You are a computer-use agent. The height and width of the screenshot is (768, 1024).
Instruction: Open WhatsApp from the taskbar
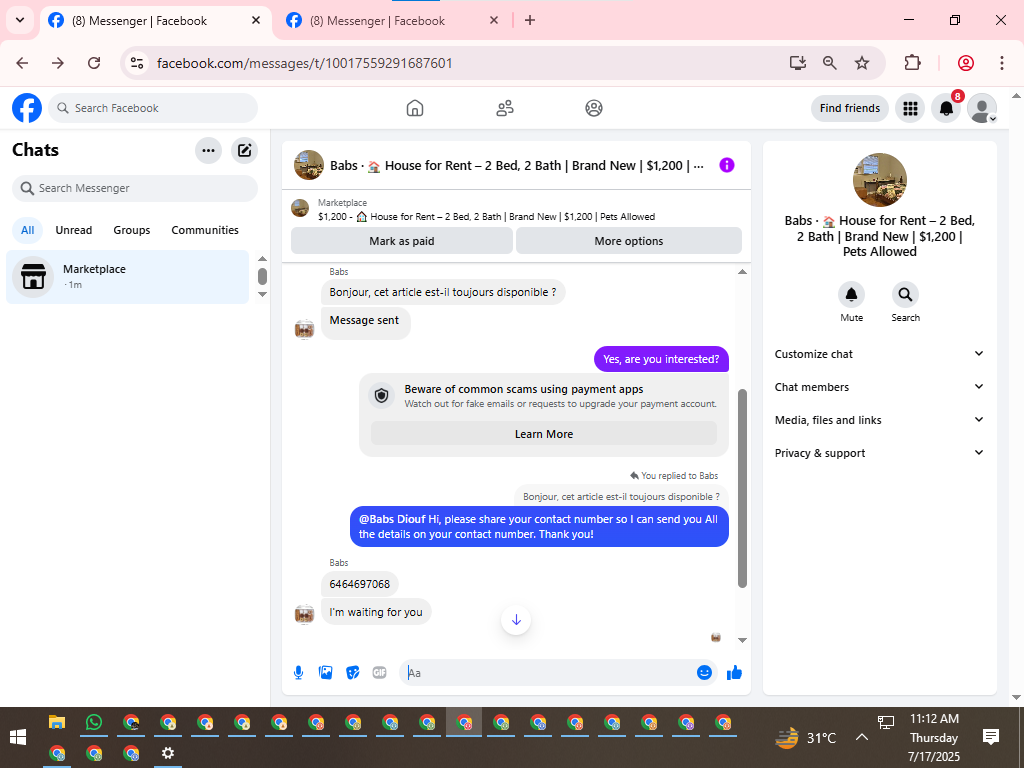point(94,722)
